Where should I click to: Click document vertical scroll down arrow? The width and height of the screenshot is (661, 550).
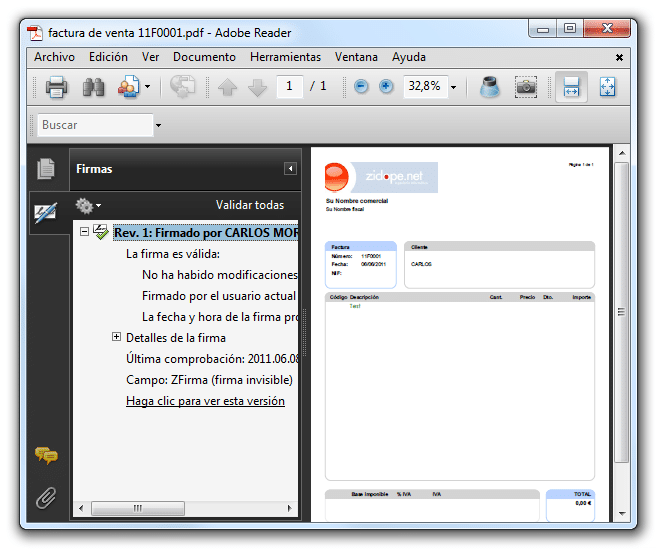coord(622,513)
